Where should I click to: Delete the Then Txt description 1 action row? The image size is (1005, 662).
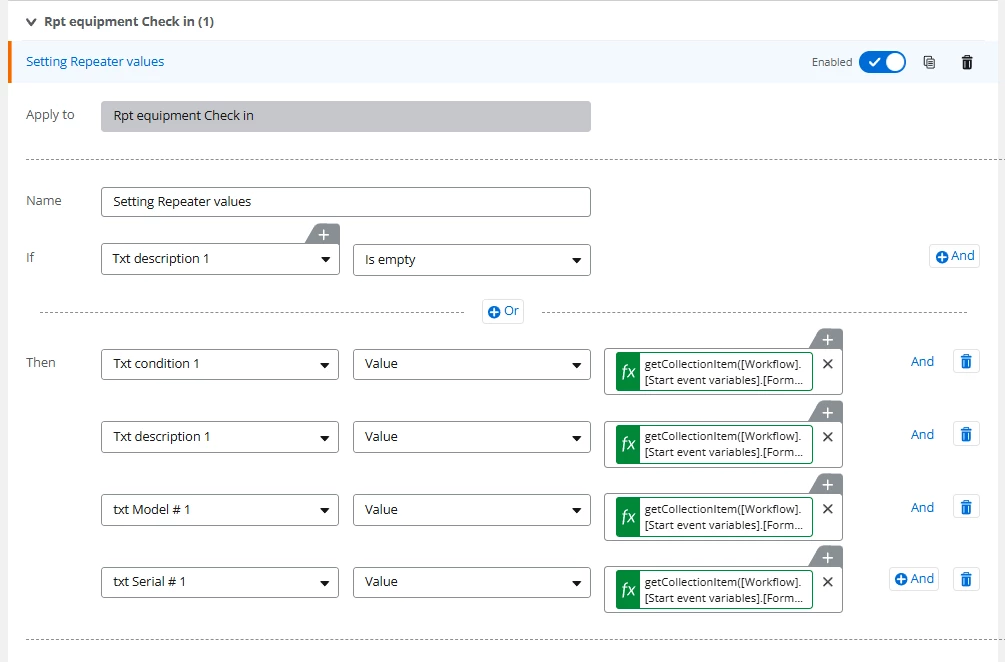point(966,434)
